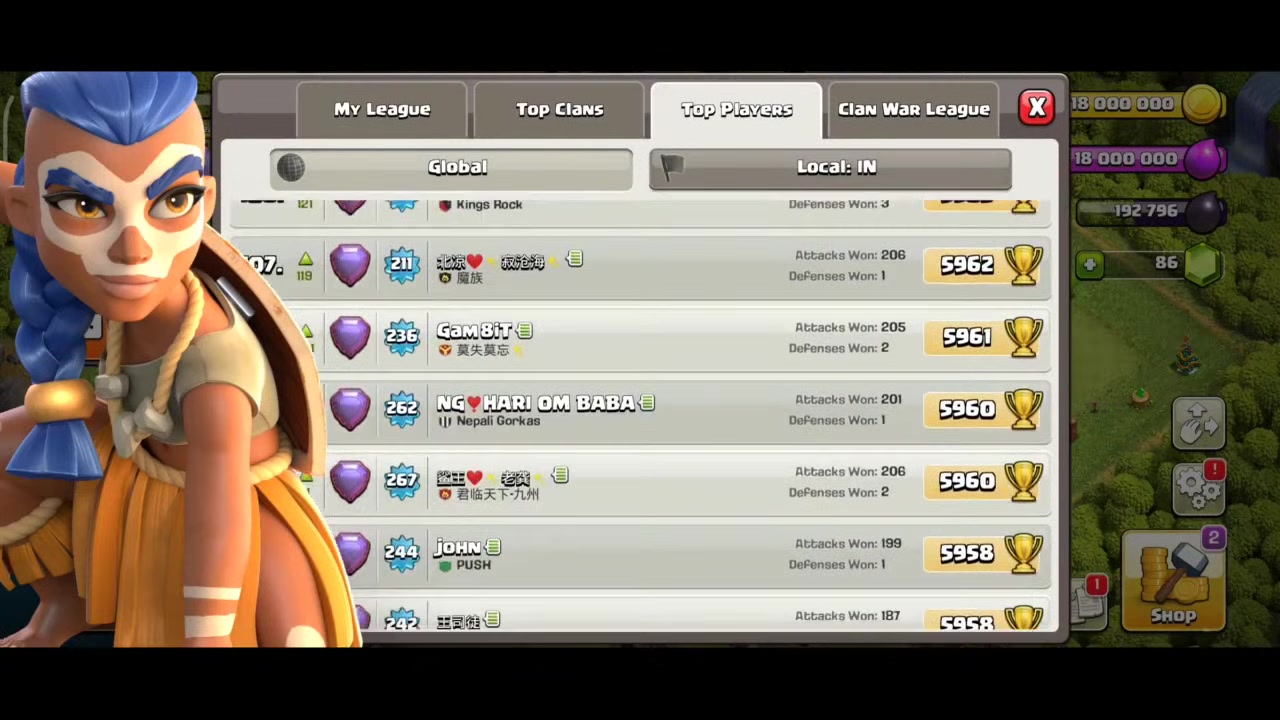Viewport: 1280px width, 720px height.
Task: Tap the trophy next to 5962
Action: pyautogui.click(x=1023, y=264)
